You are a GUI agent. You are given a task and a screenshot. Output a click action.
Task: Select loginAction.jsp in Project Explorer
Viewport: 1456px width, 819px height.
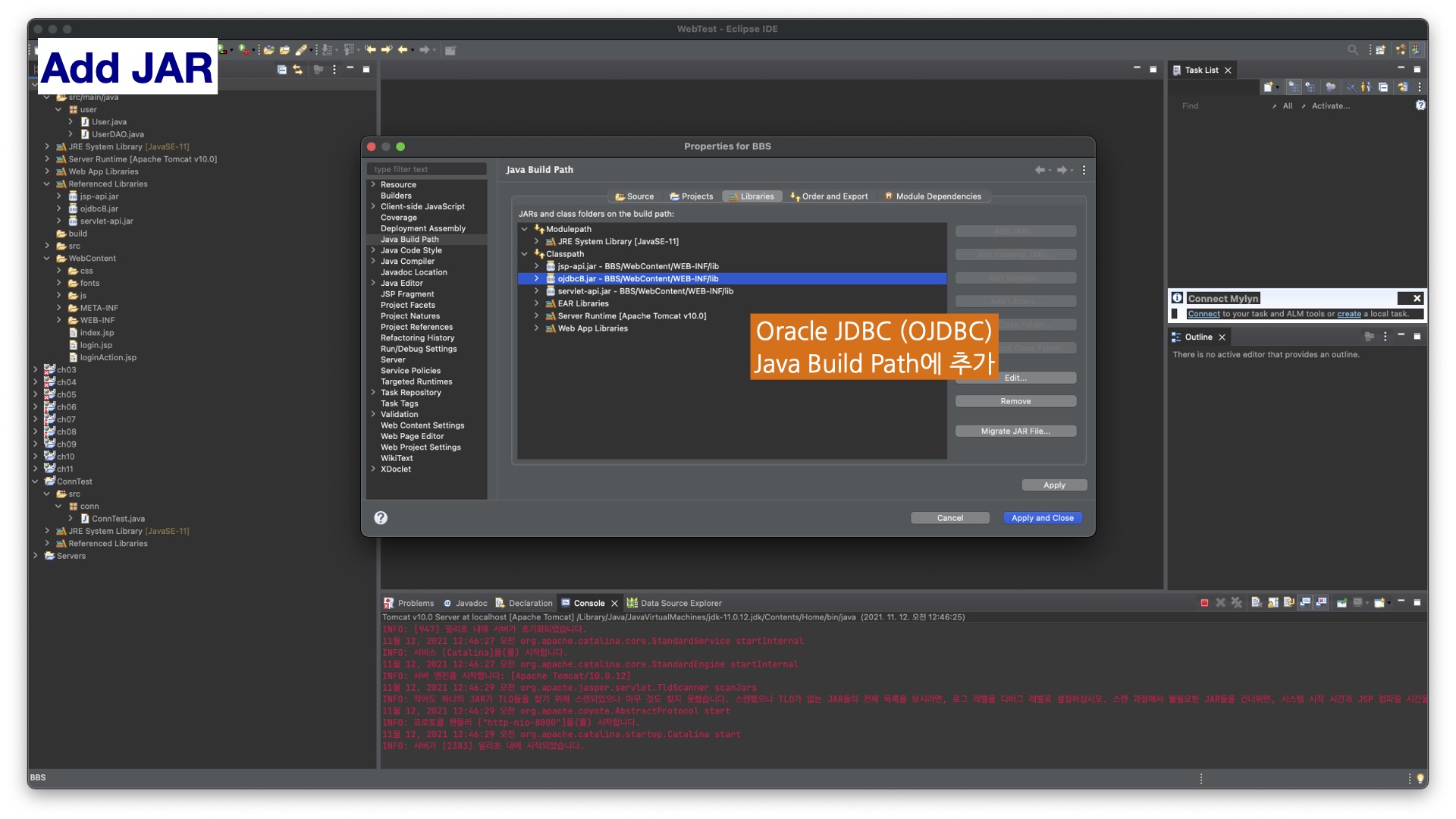[x=108, y=358]
